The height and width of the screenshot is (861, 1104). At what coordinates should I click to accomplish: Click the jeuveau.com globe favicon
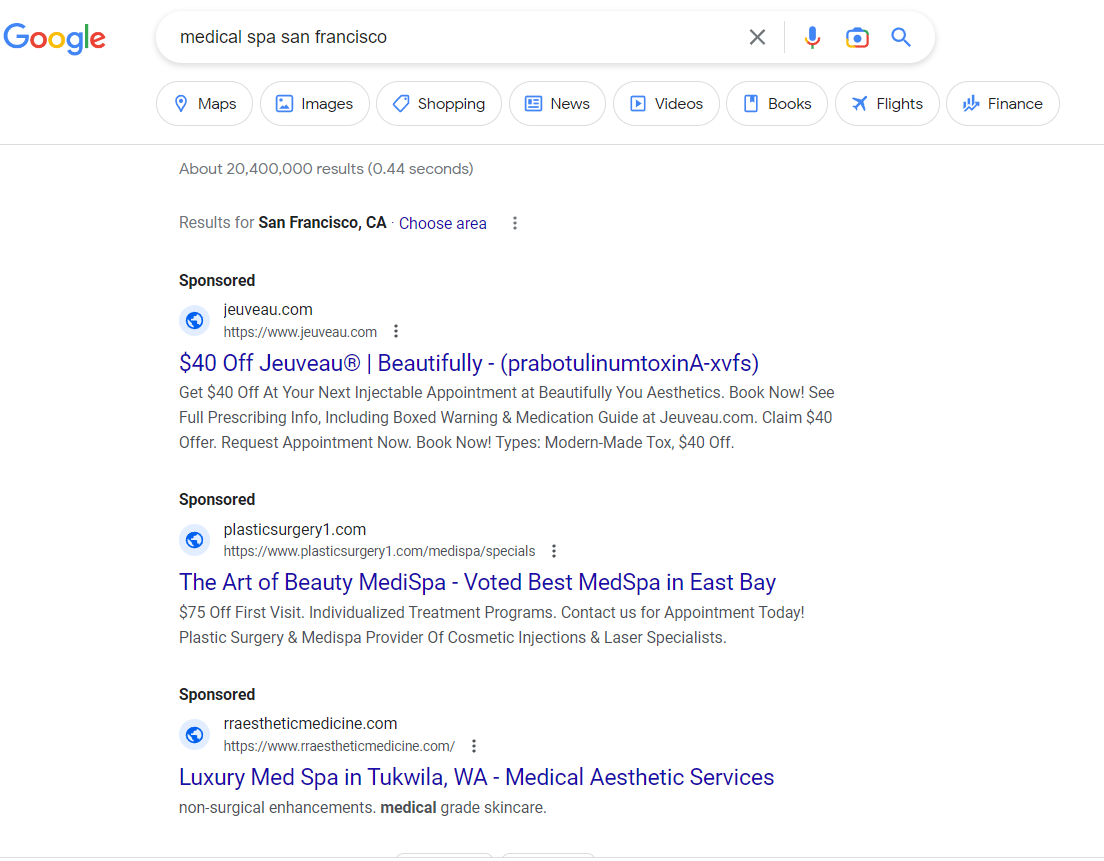click(194, 320)
